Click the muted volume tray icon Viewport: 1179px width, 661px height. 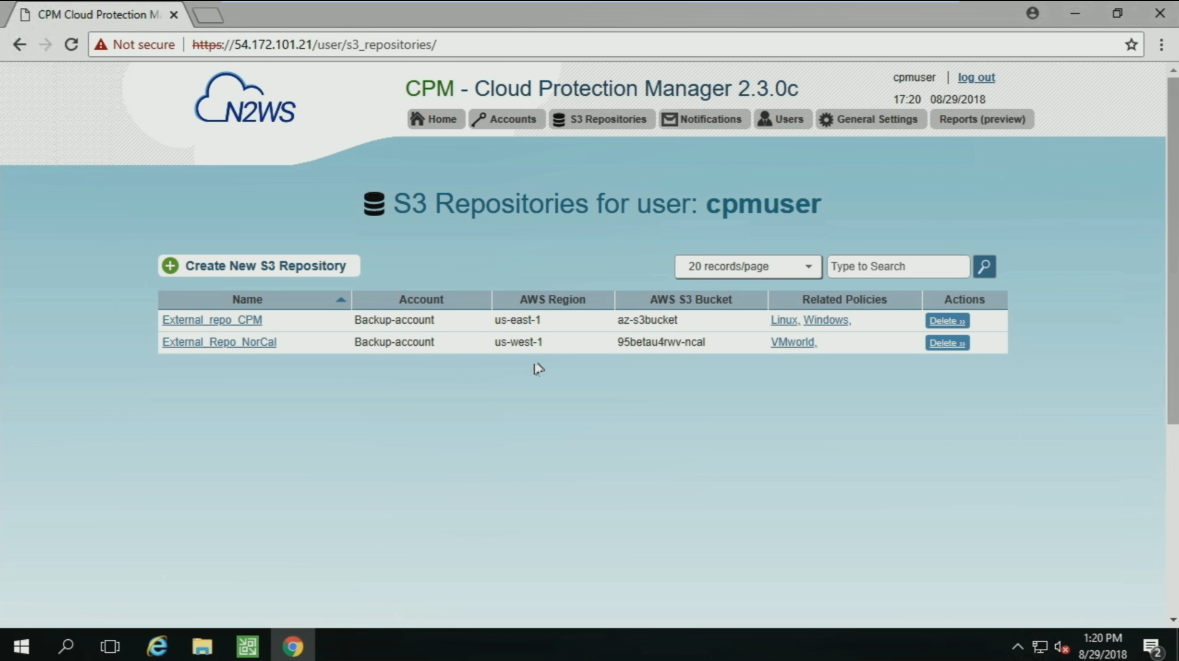pyautogui.click(x=1062, y=647)
